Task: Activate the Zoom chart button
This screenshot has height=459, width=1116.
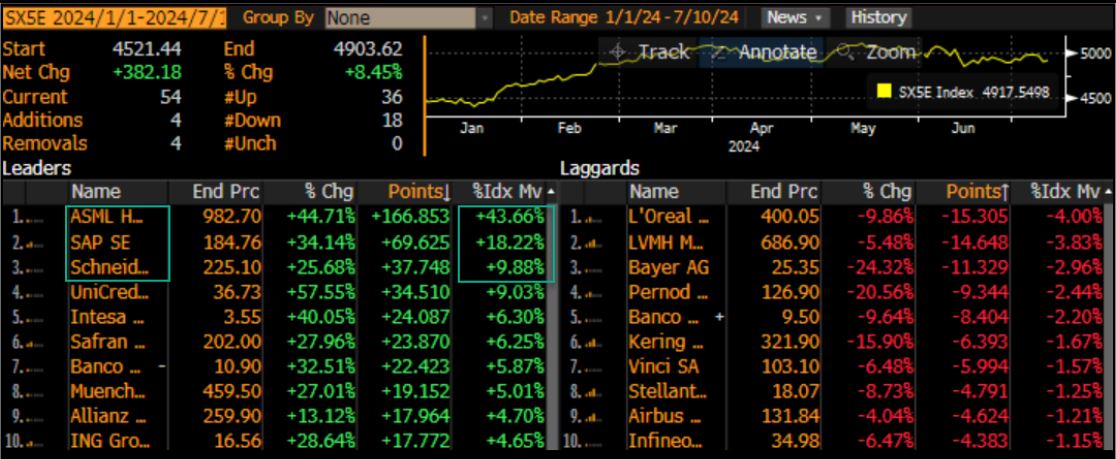Action: 875,52
